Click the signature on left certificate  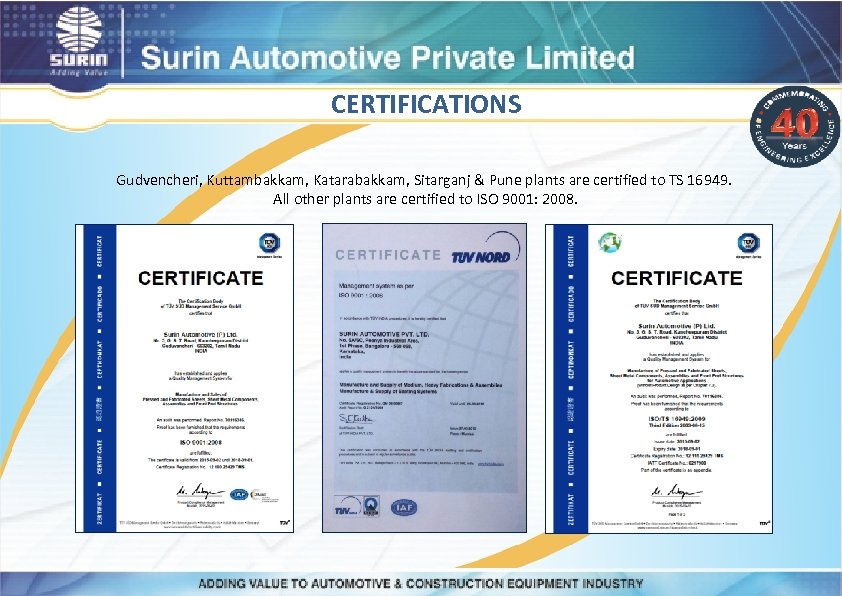200,491
